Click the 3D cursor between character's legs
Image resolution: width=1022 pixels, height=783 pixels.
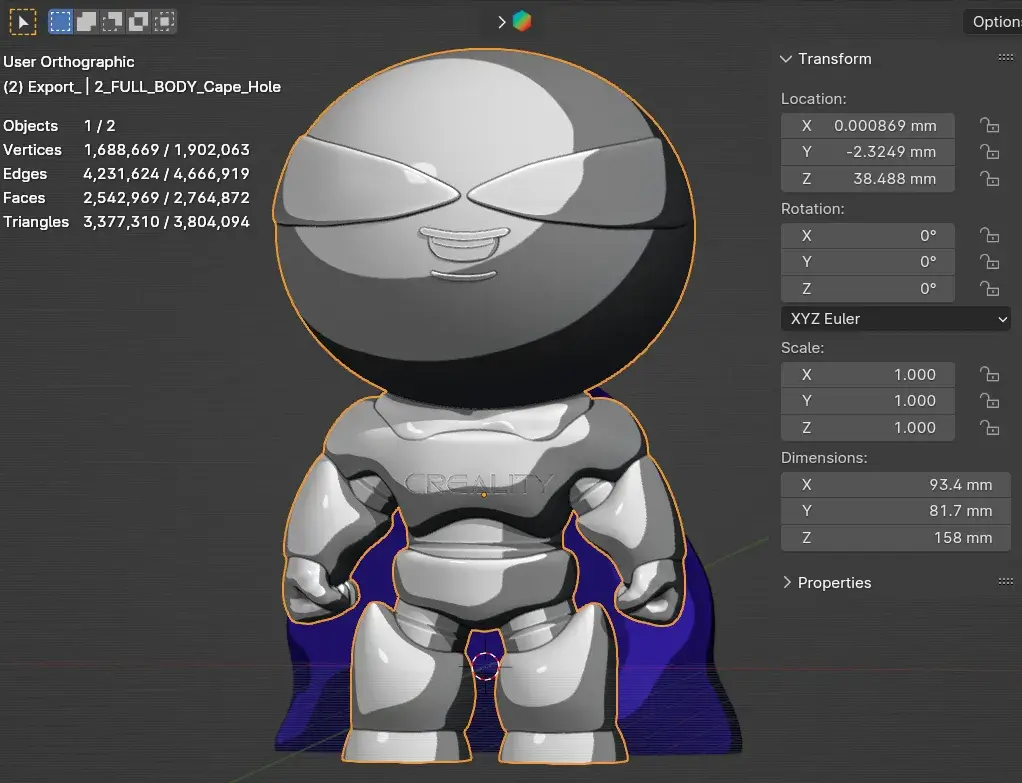tap(485, 666)
